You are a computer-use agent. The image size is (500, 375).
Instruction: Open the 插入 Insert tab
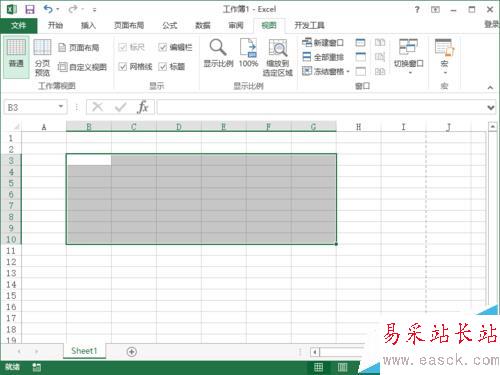pos(88,25)
